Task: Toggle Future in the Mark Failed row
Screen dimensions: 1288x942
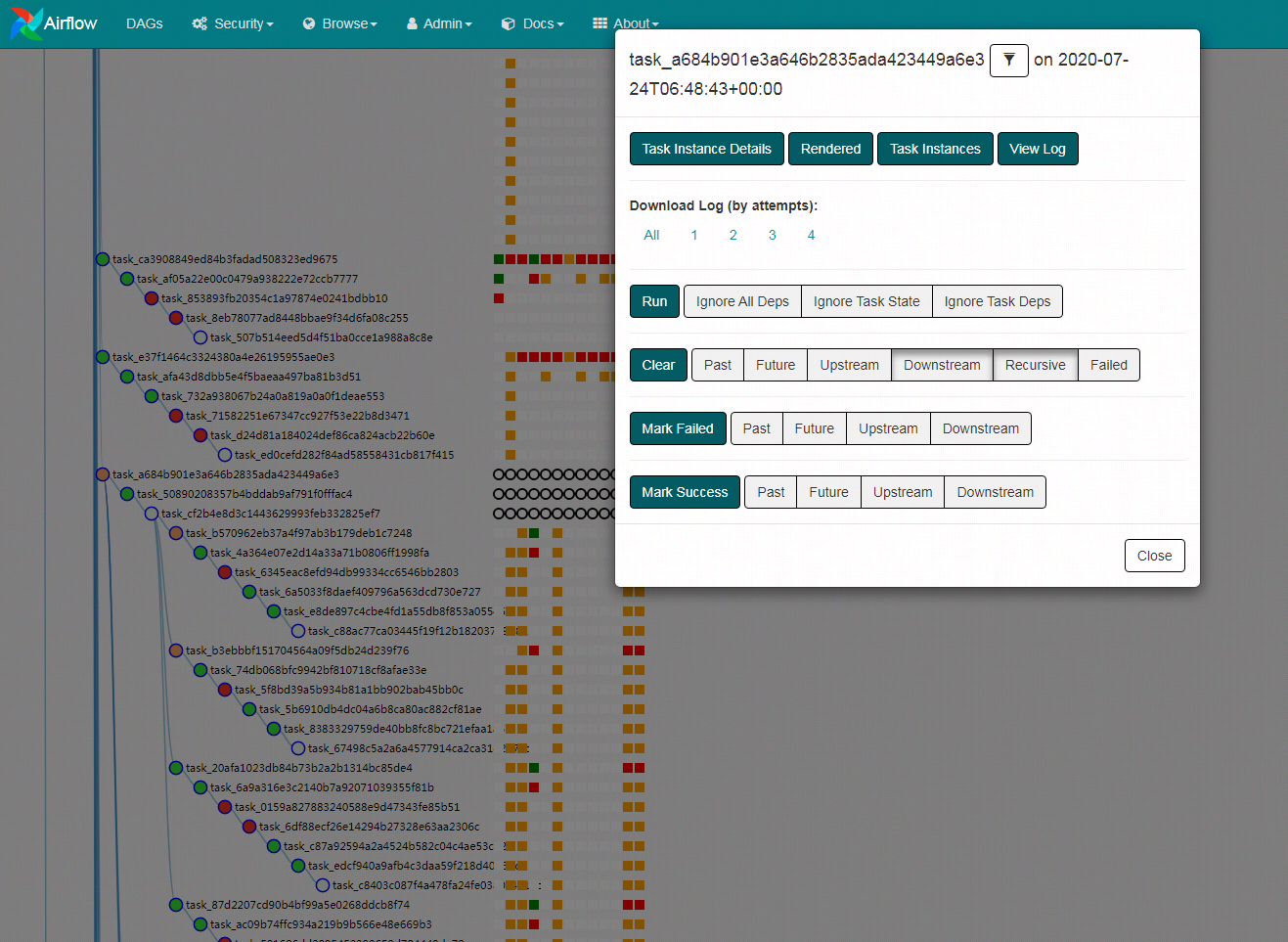Action: (x=815, y=428)
